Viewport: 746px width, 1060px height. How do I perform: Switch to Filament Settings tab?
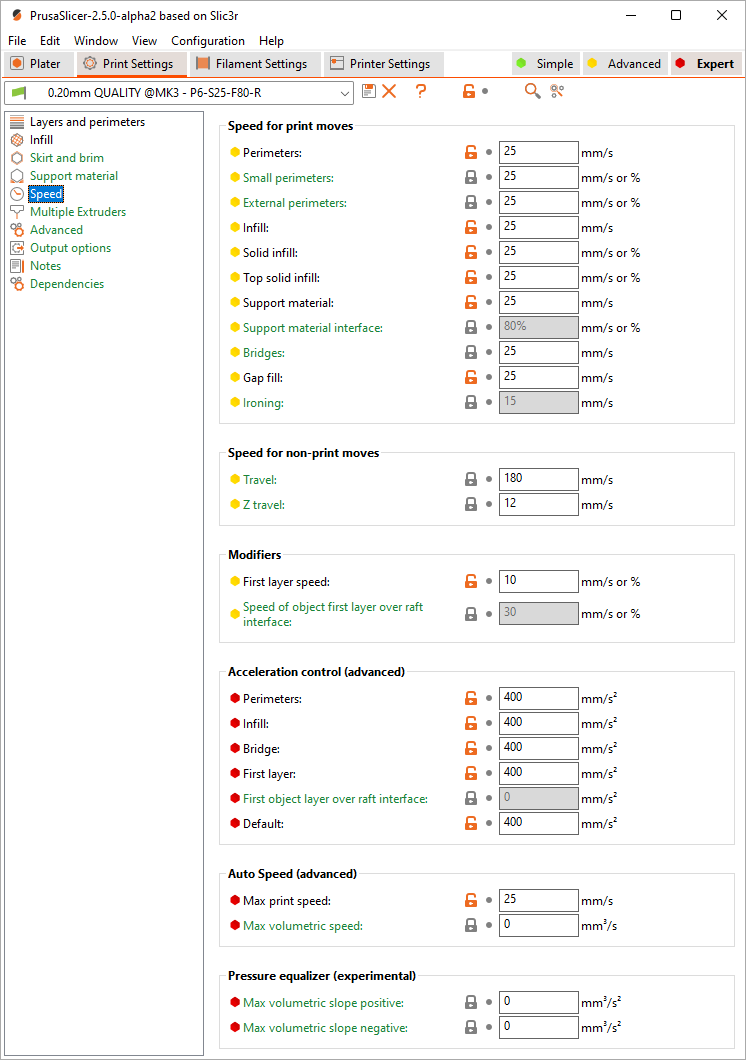[253, 64]
